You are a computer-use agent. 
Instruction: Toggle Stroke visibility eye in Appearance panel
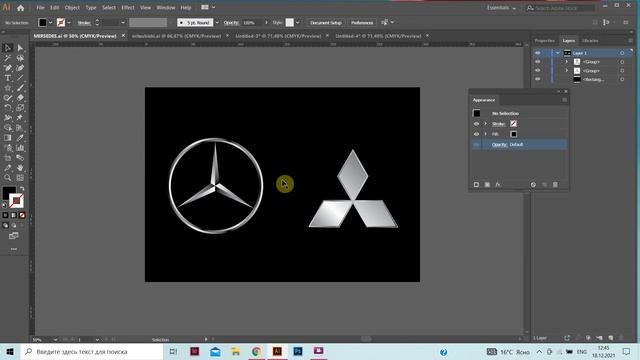(476, 124)
